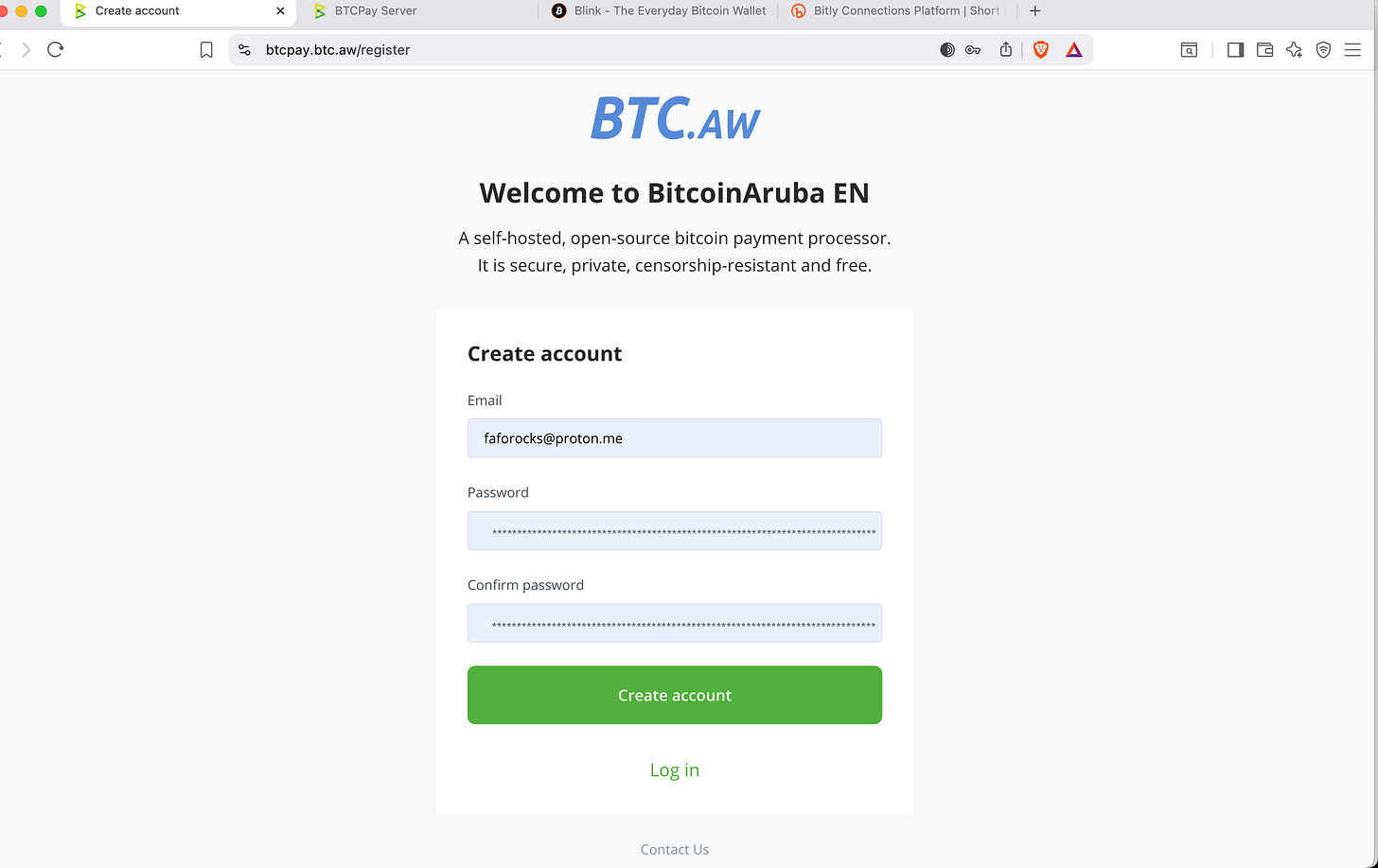The width and height of the screenshot is (1378, 868).
Task: Open Leo AI assistant sparkle icon
Action: click(1294, 50)
